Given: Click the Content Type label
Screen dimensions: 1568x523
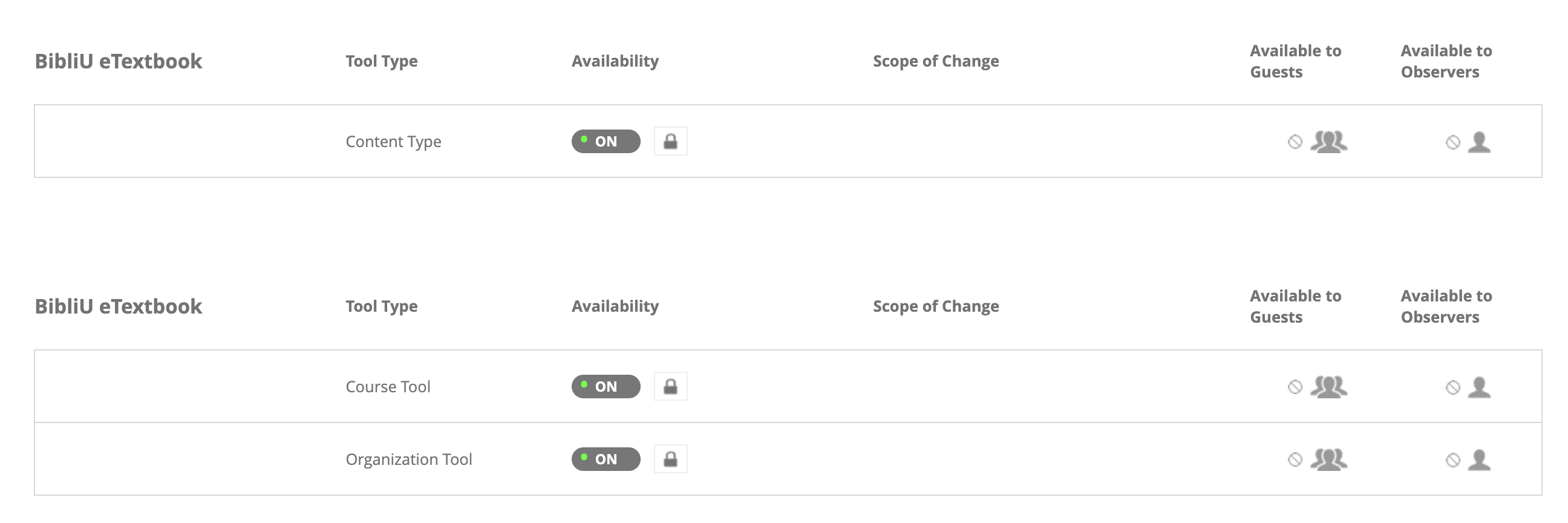Looking at the screenshot, I should click(x=393, y=142).
